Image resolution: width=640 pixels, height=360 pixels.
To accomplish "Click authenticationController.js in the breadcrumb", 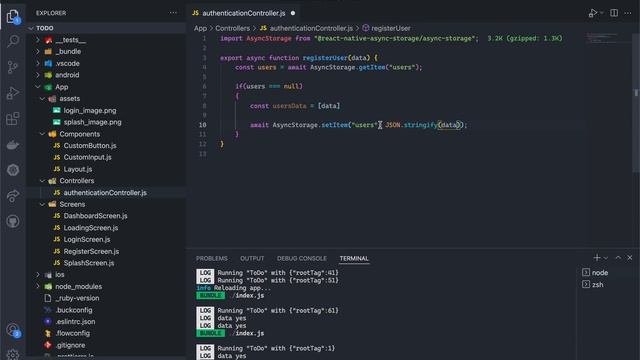I will pos(311,28).
